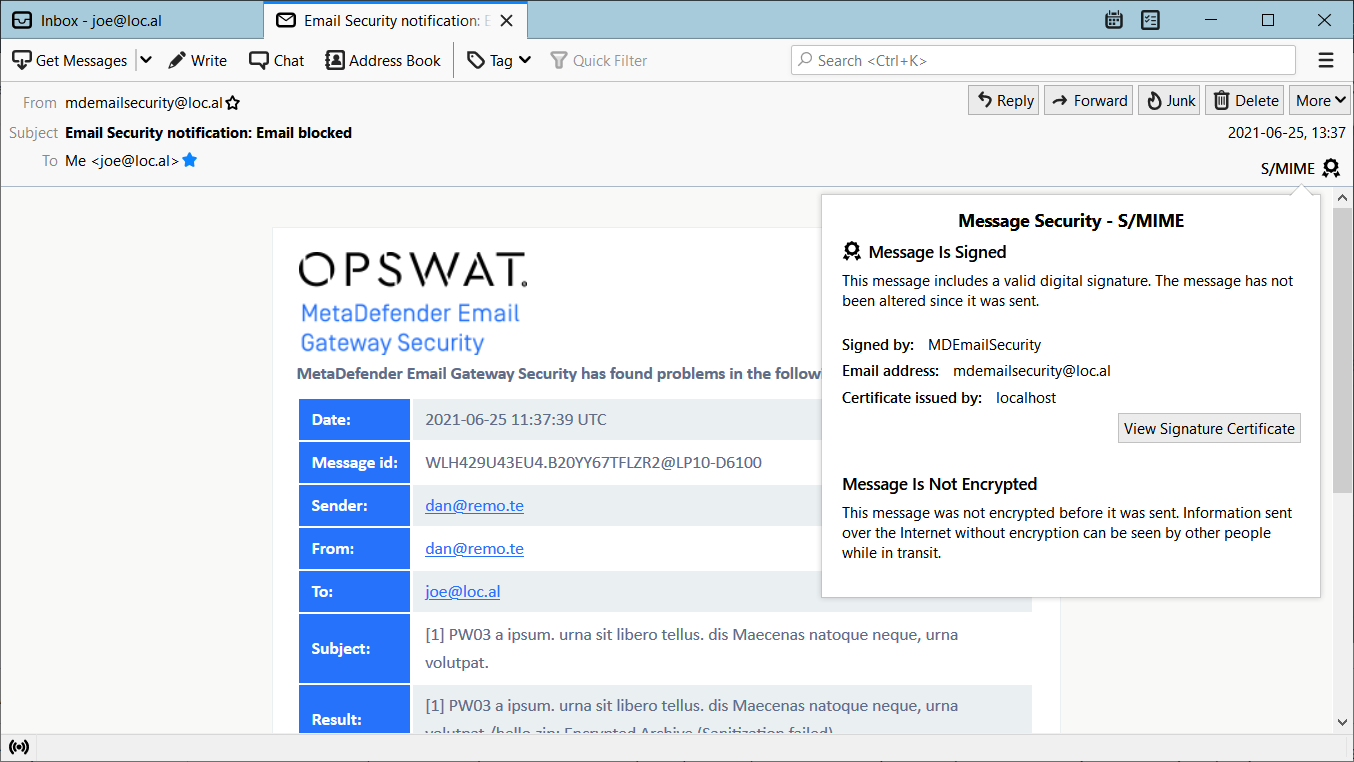Toggle the Quick Filter button

click(x=599, y=60)
